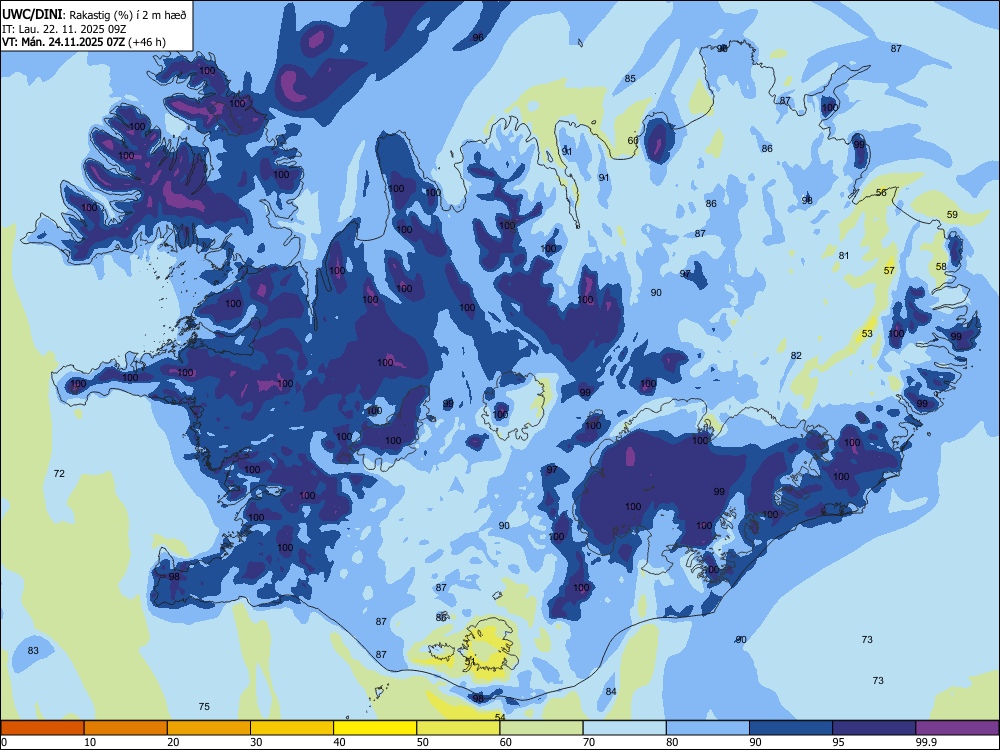Select the light green 60–70 legend swatch

pos(541,728)
